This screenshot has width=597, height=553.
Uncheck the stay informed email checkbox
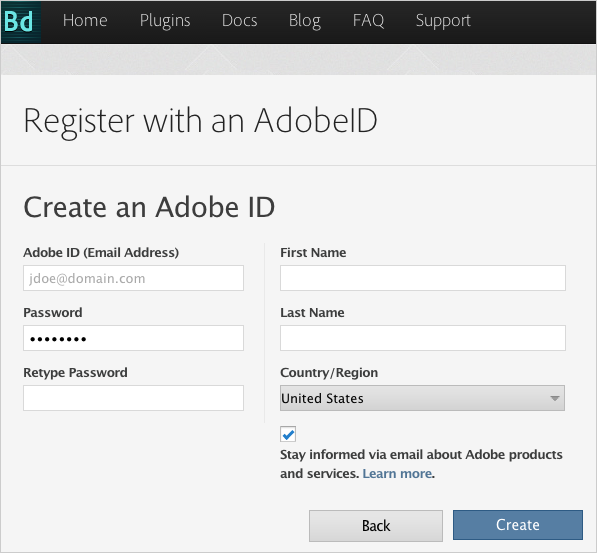pos(288,434)
